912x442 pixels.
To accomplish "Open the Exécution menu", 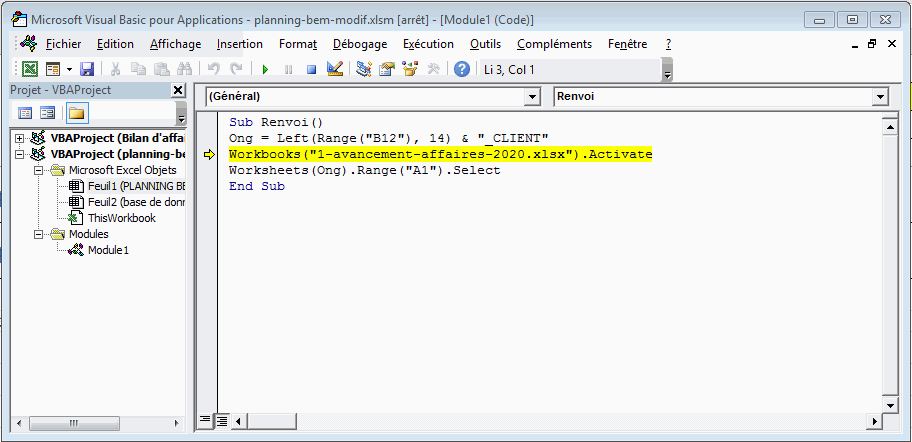I will pos(428,44).
